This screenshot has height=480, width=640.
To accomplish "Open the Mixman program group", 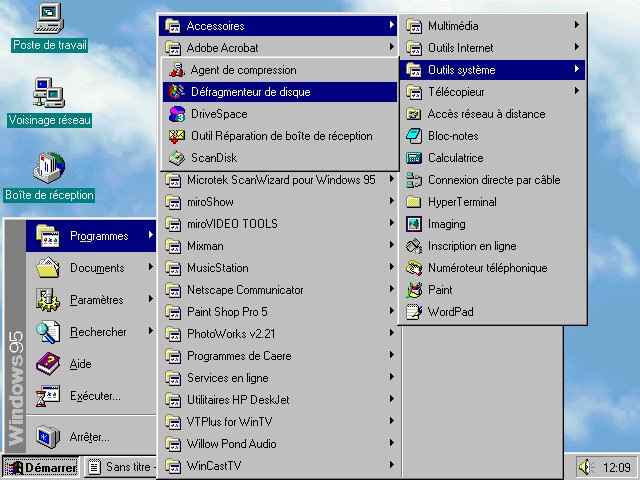I will 278,246.
